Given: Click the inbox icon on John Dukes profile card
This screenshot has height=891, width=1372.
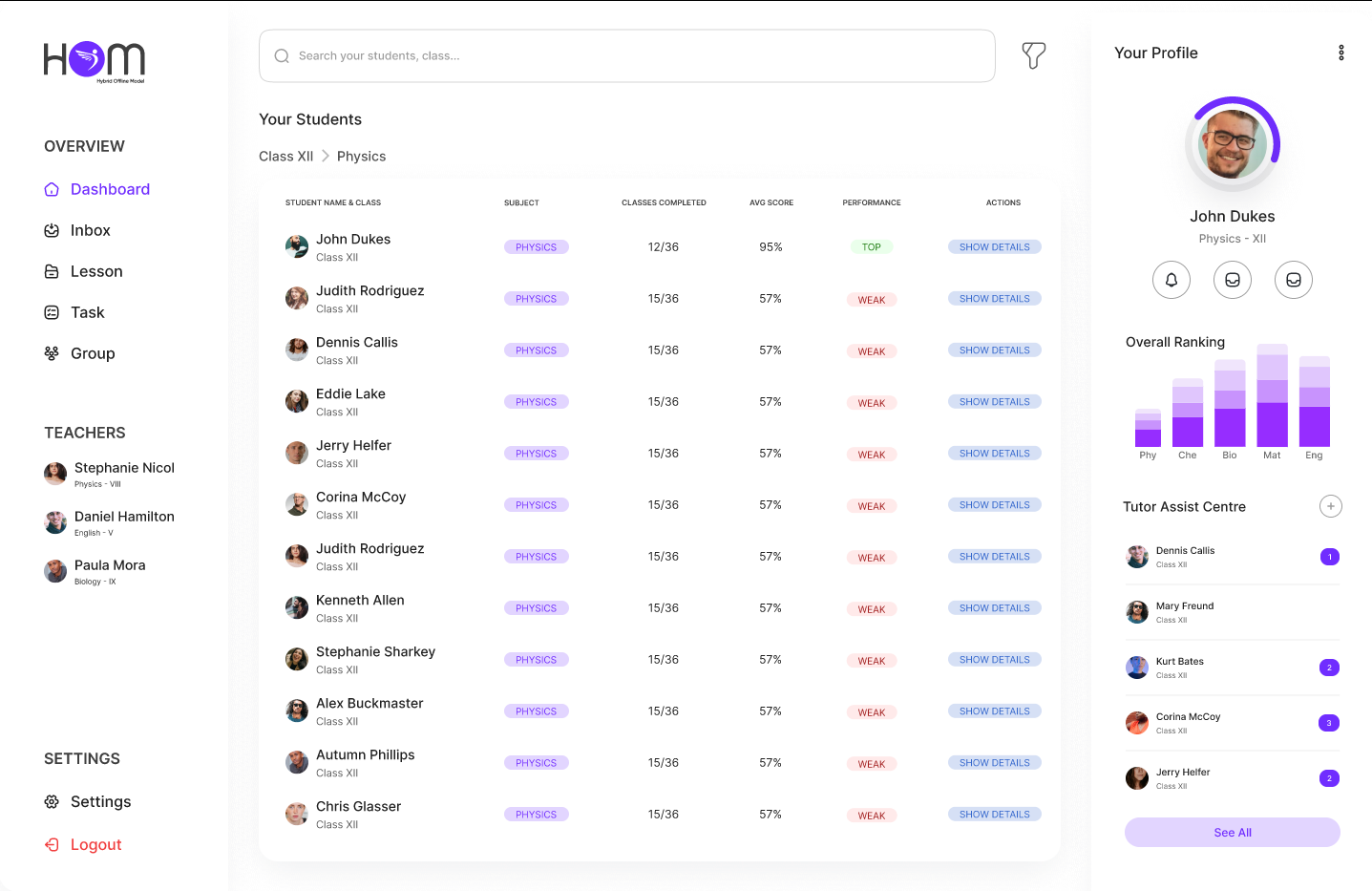Looking at the screenshot, I should pos(1233,280).
